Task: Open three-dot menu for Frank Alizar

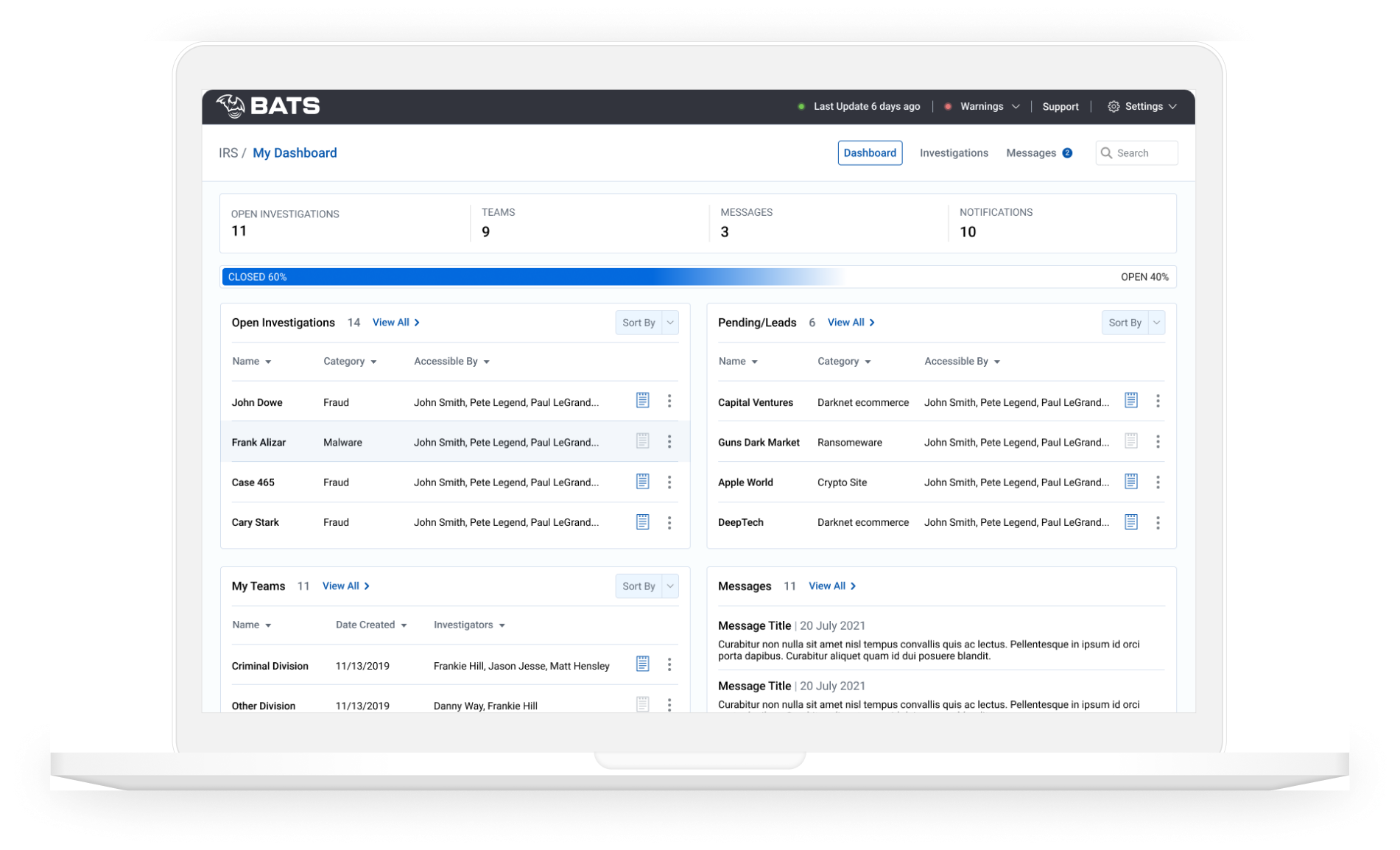Action: [x=669, y=442]
